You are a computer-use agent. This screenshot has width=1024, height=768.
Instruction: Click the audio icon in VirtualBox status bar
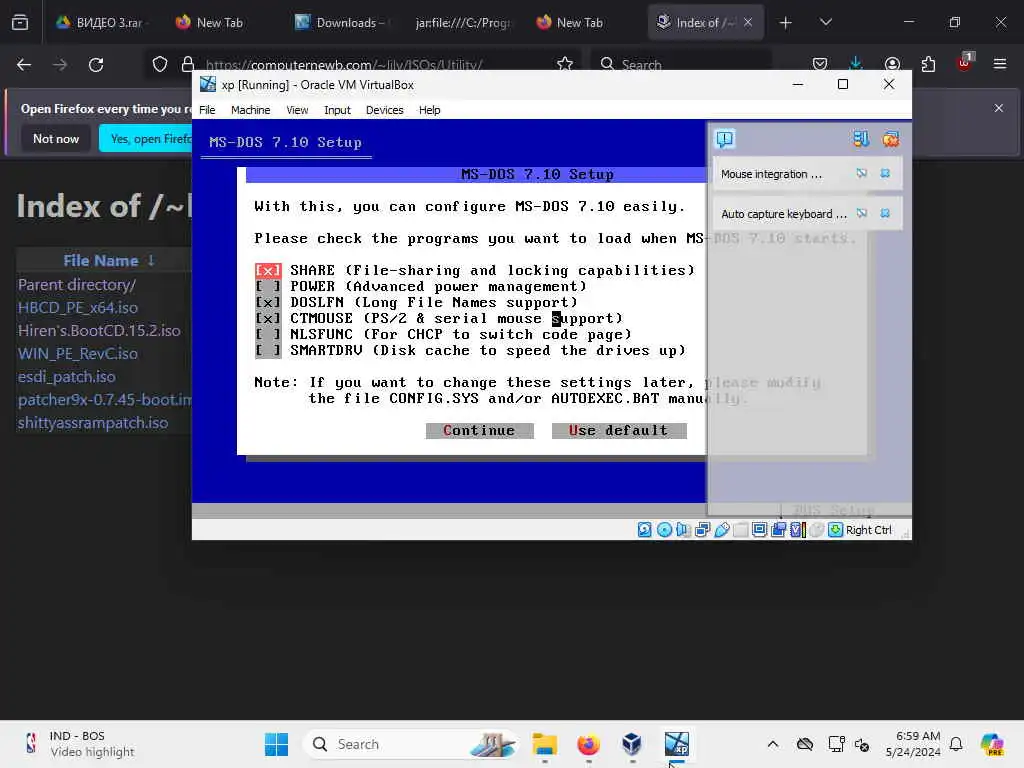pos(683,530)
